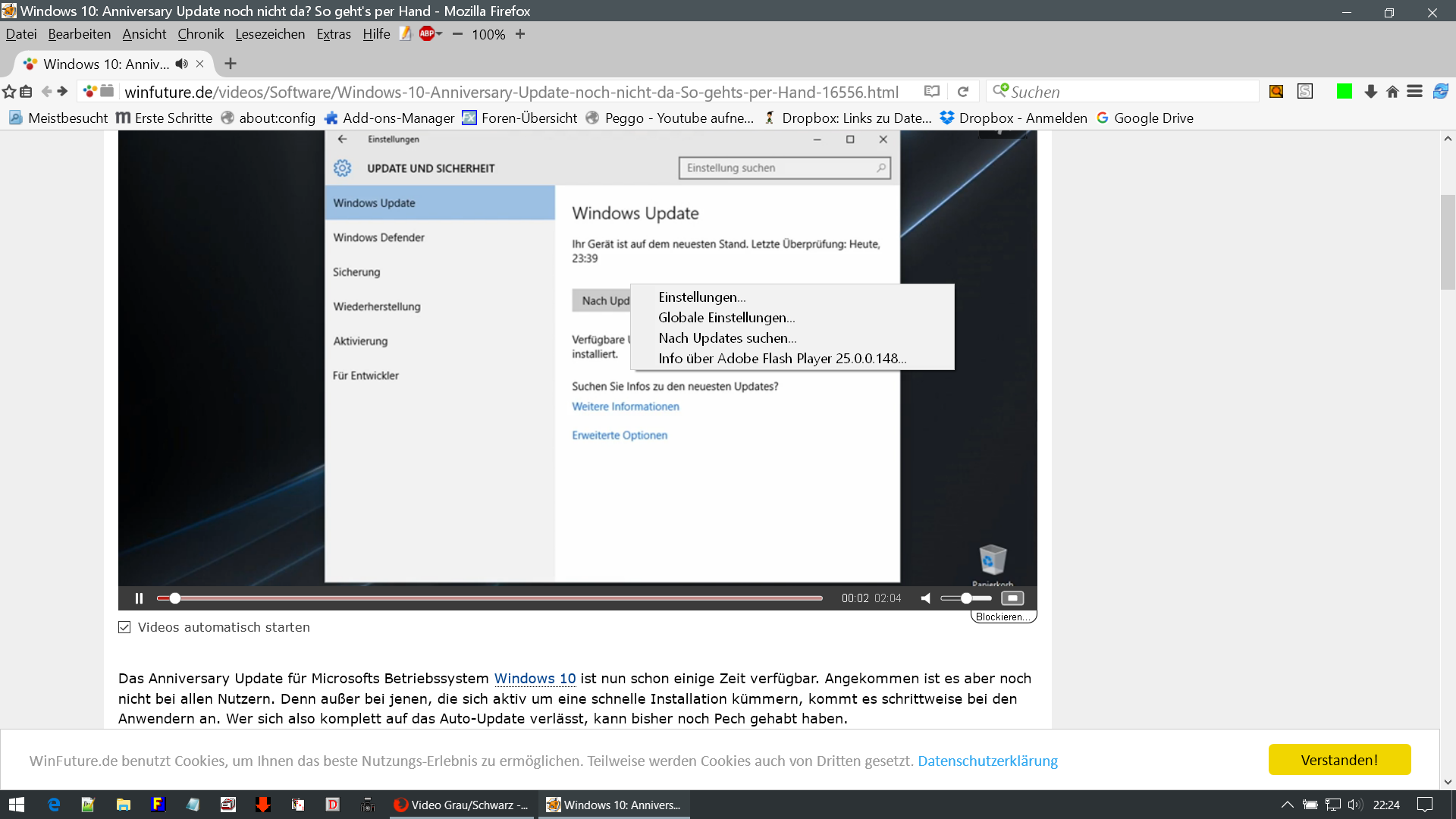Image resolution: width=1456 pixels, height=819 pixels.
Task: Open the Lesezeichen menu
Action: (x=270, y=34)
